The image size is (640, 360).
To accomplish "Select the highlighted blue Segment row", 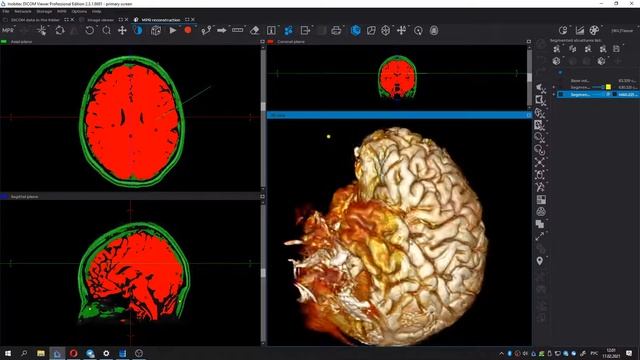I will pyautogui.click(x=598, y=94).
